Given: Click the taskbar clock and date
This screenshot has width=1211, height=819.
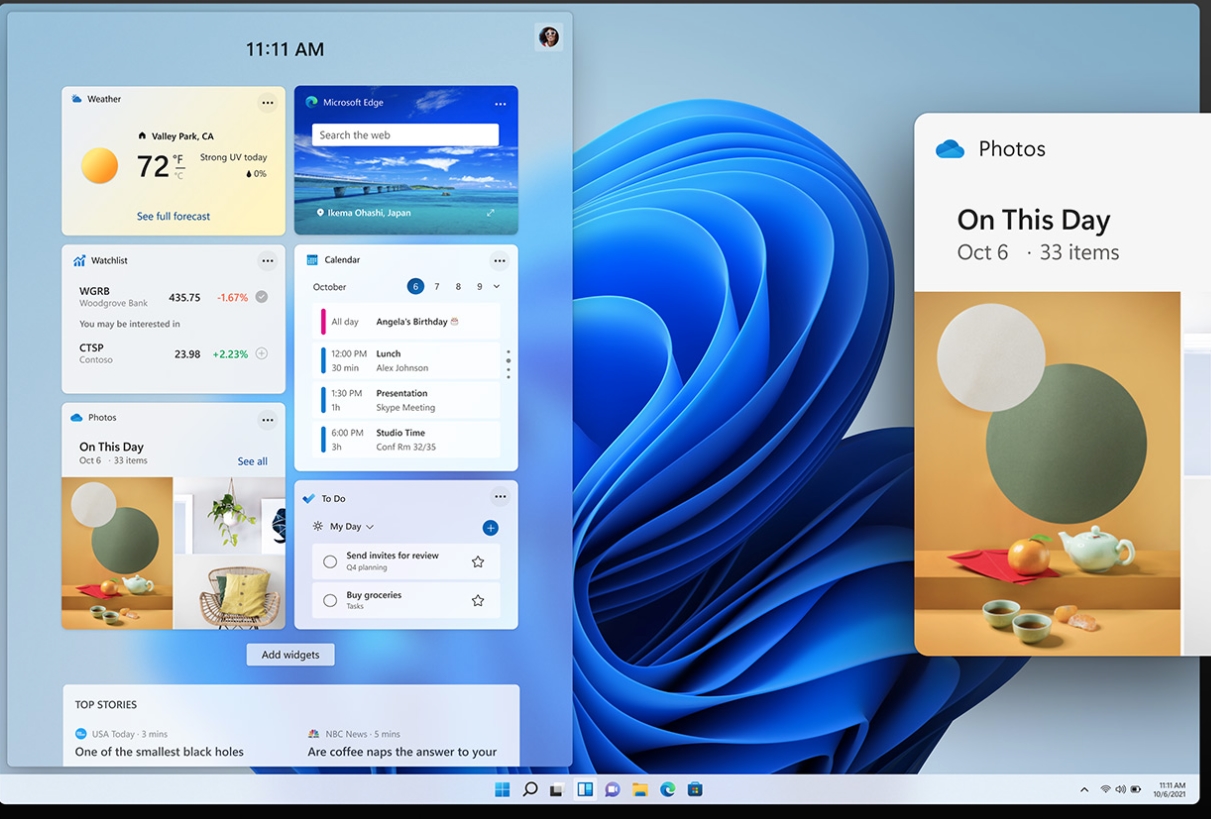Looking at the screenshot, I should click(1170, 790).
